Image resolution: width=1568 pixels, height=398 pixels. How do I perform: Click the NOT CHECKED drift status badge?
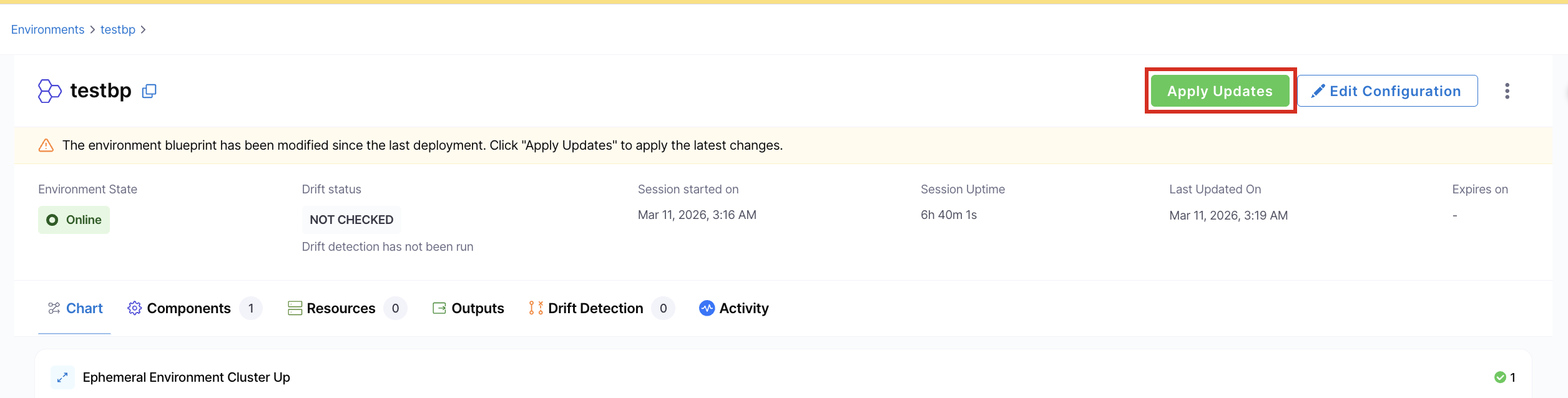(351, 220)
